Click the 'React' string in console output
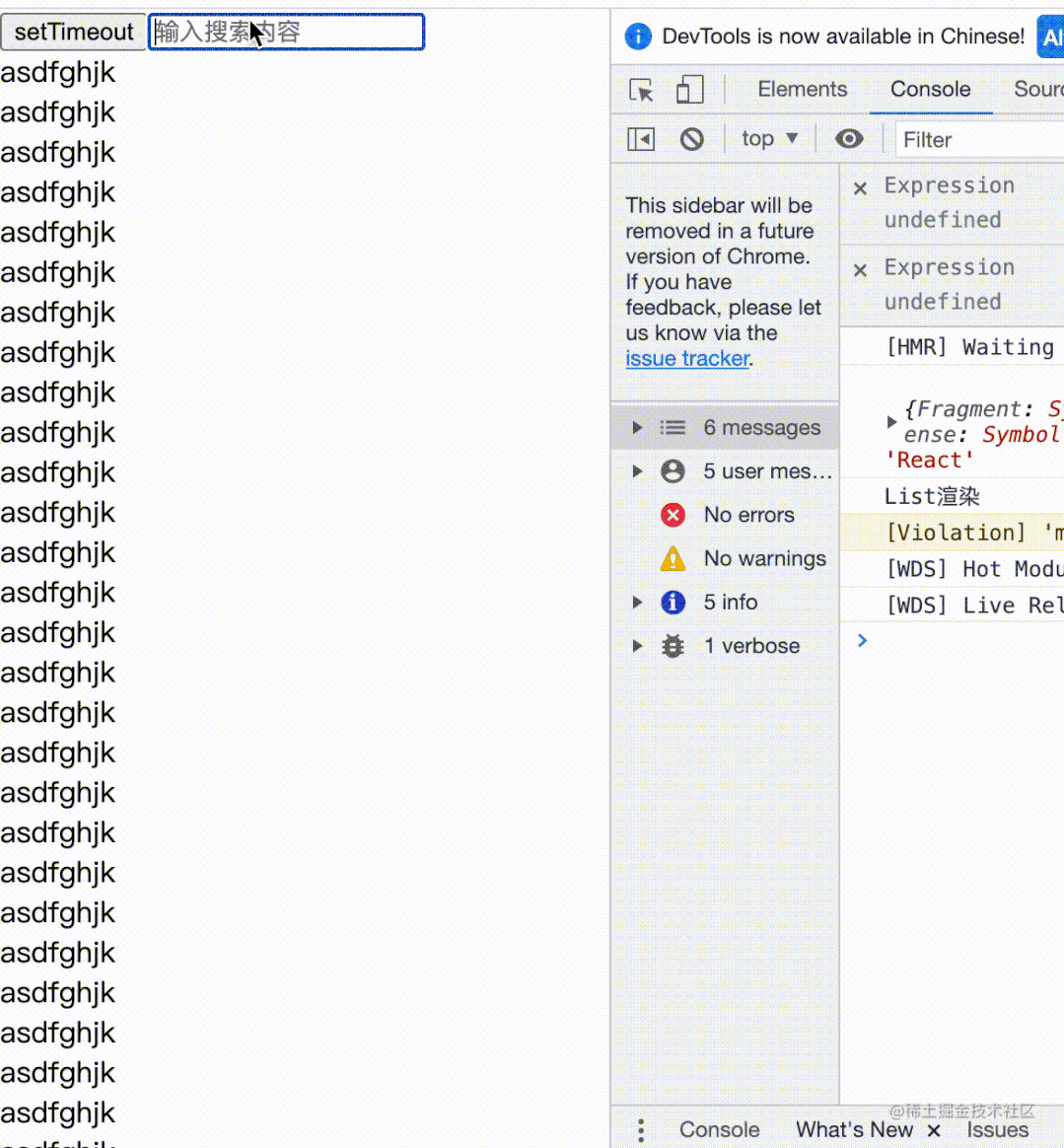This screenshot has width=1064, height=1148. pos(929,461)
